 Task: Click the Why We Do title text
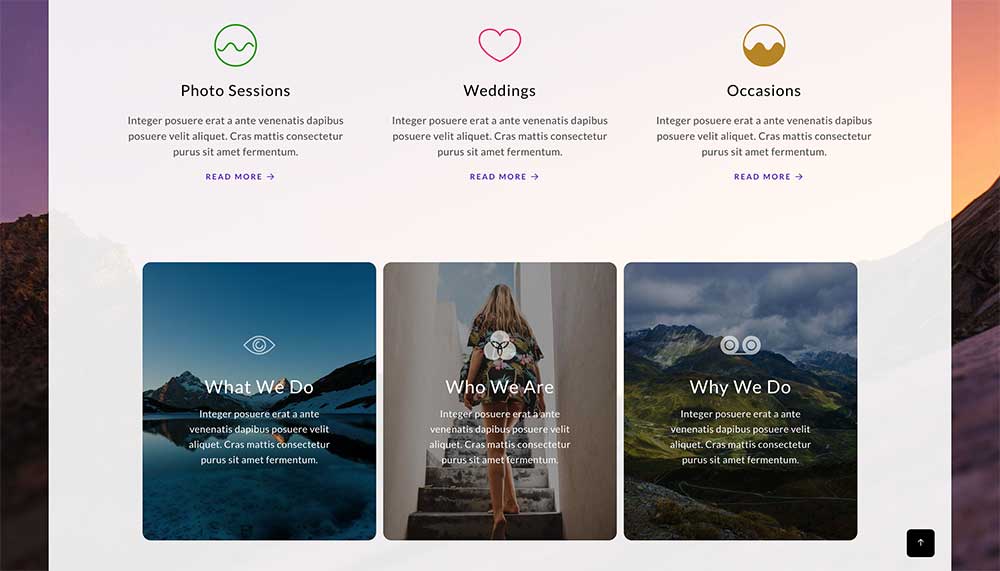click(740, 387)
